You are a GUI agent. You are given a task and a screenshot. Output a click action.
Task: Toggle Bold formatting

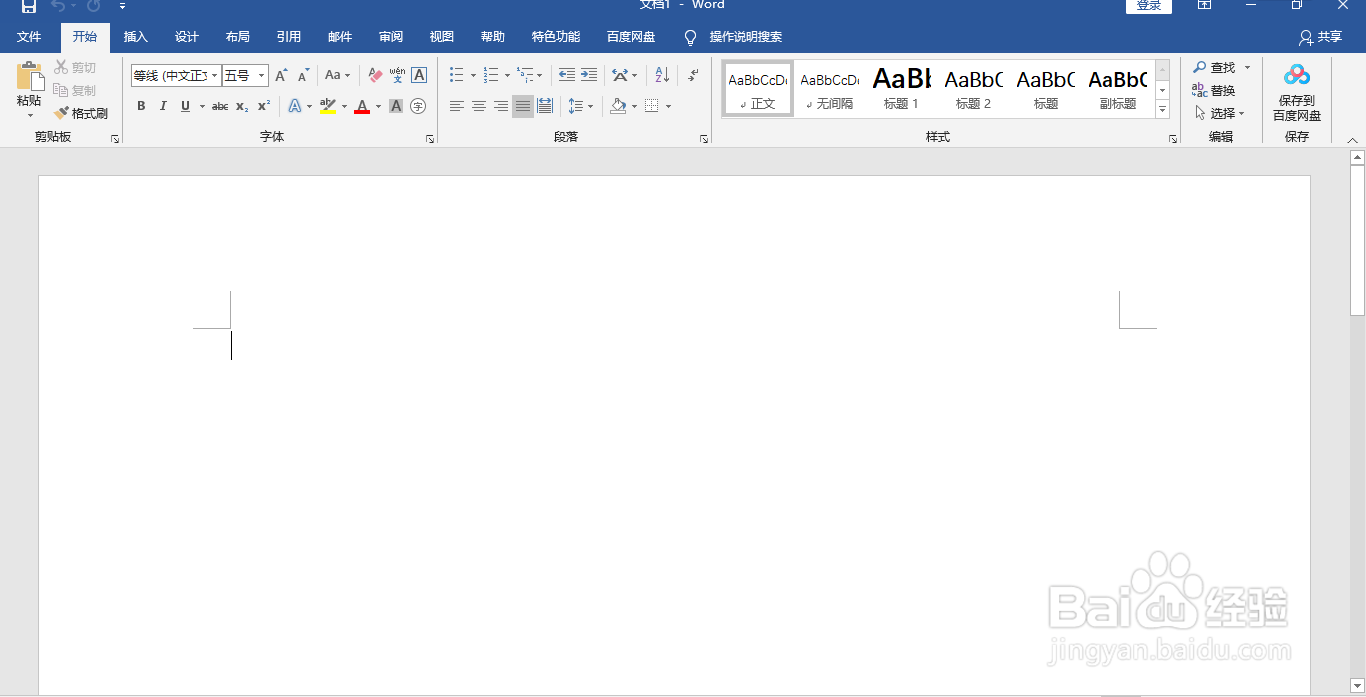(141, 106)
